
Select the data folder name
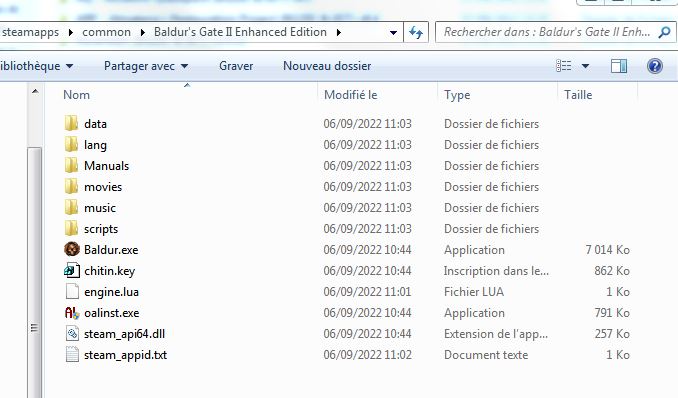96,124
